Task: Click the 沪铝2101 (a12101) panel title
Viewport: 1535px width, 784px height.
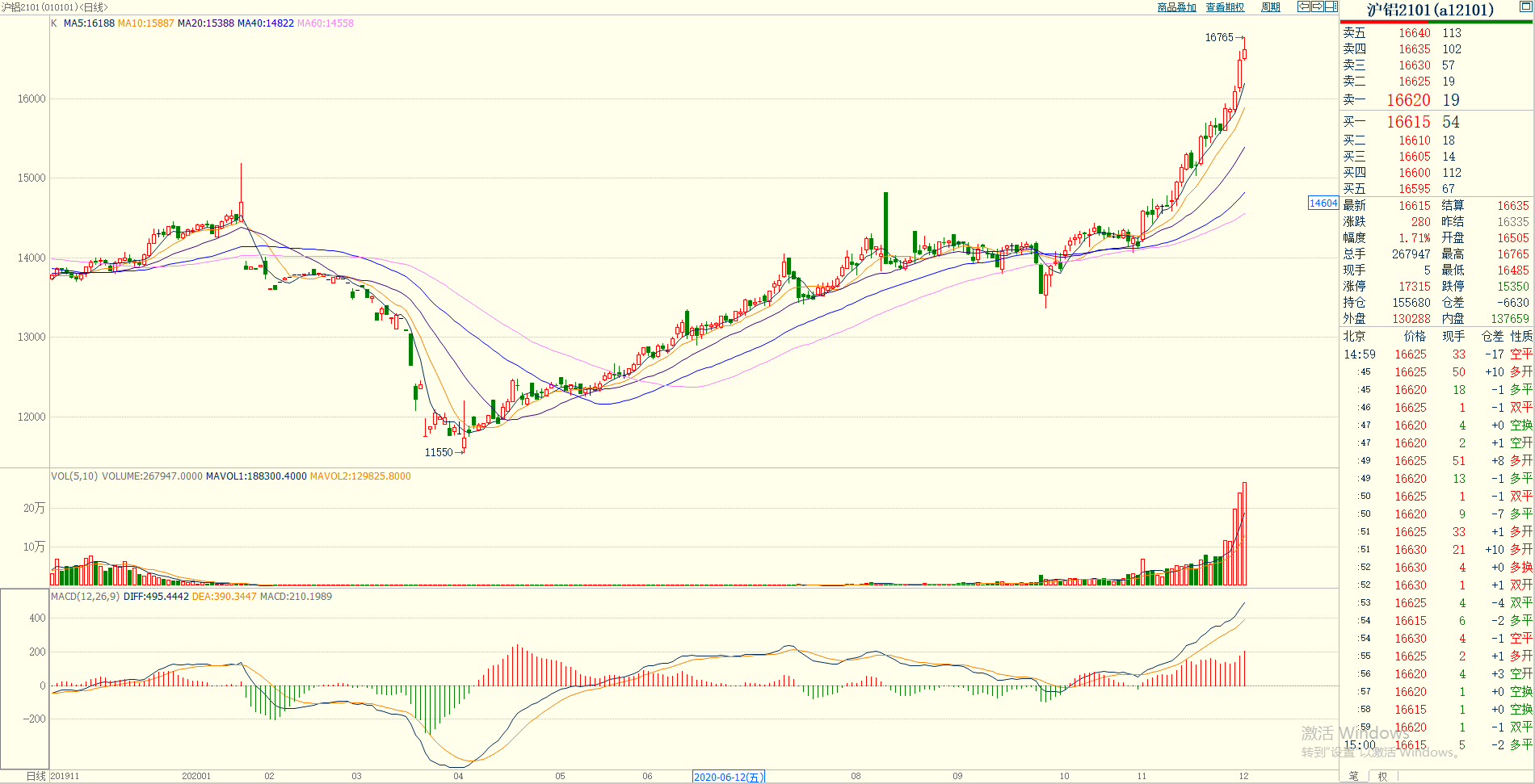Action: tap(1430, 10)
